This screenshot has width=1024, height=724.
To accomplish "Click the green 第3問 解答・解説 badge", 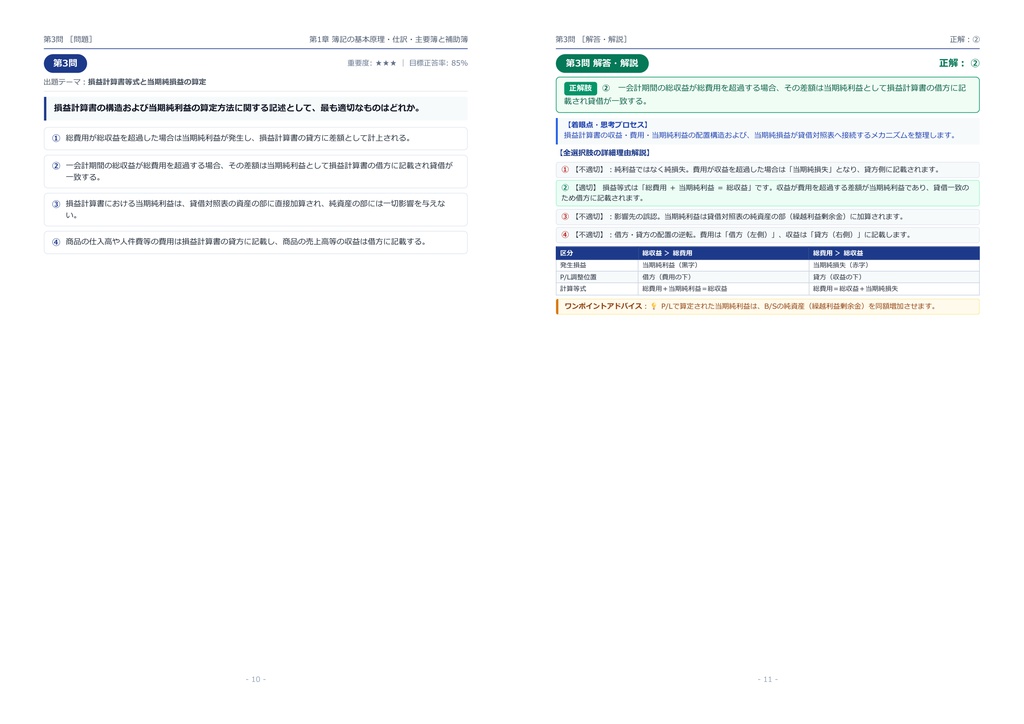I will point(601,63).
